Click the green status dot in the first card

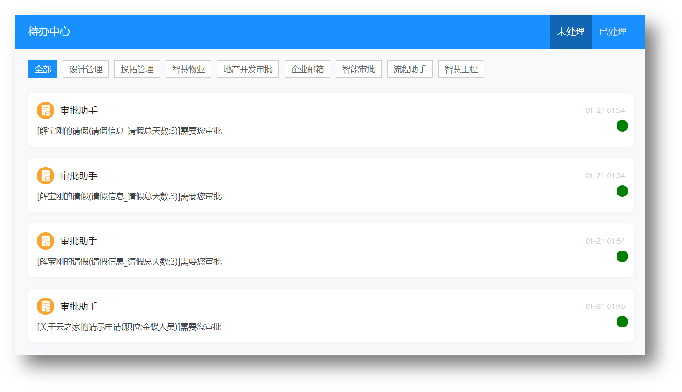(x=622, y=126)
